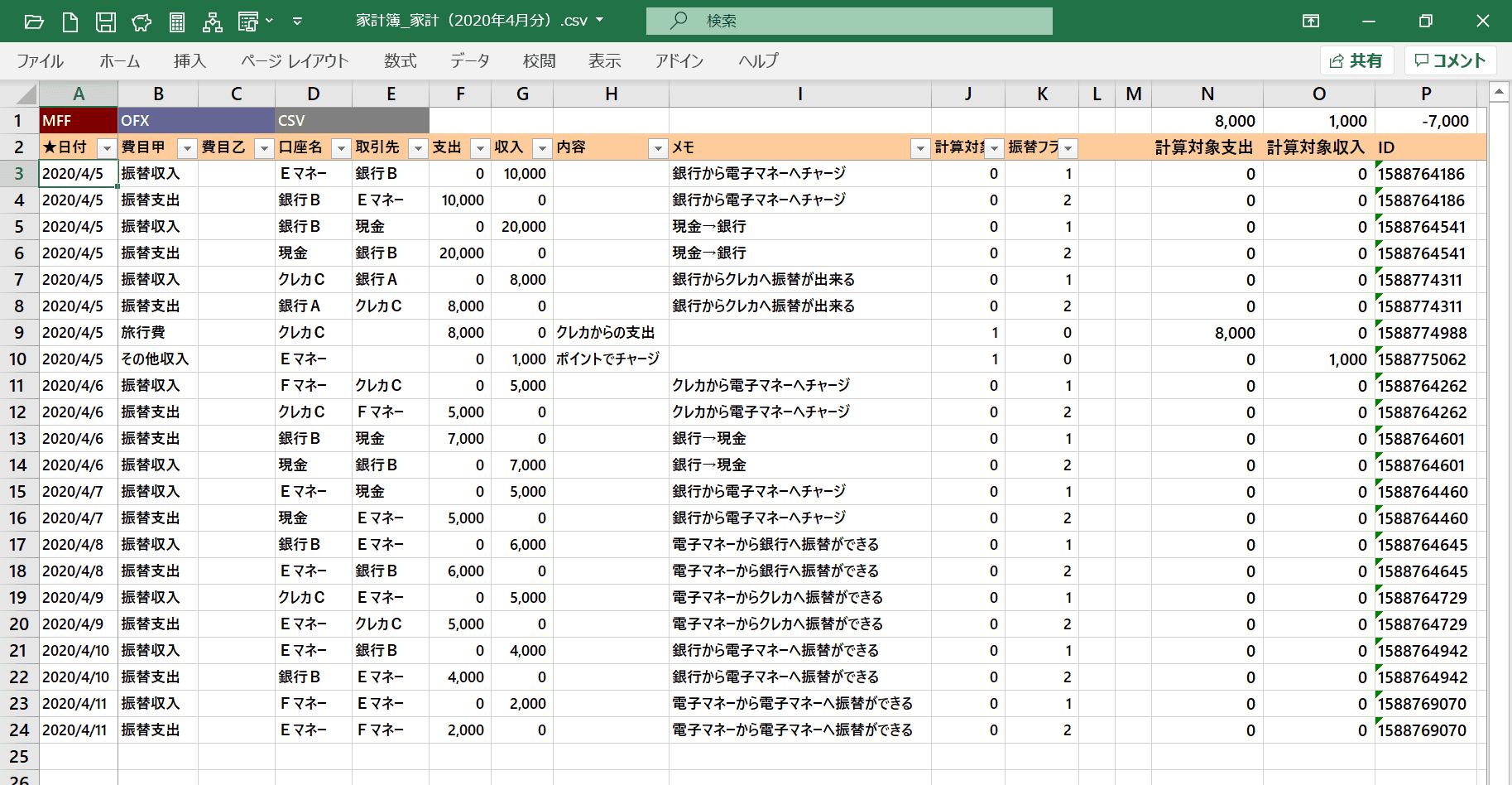Select ID cell 1588775062

click(1426, 359)
